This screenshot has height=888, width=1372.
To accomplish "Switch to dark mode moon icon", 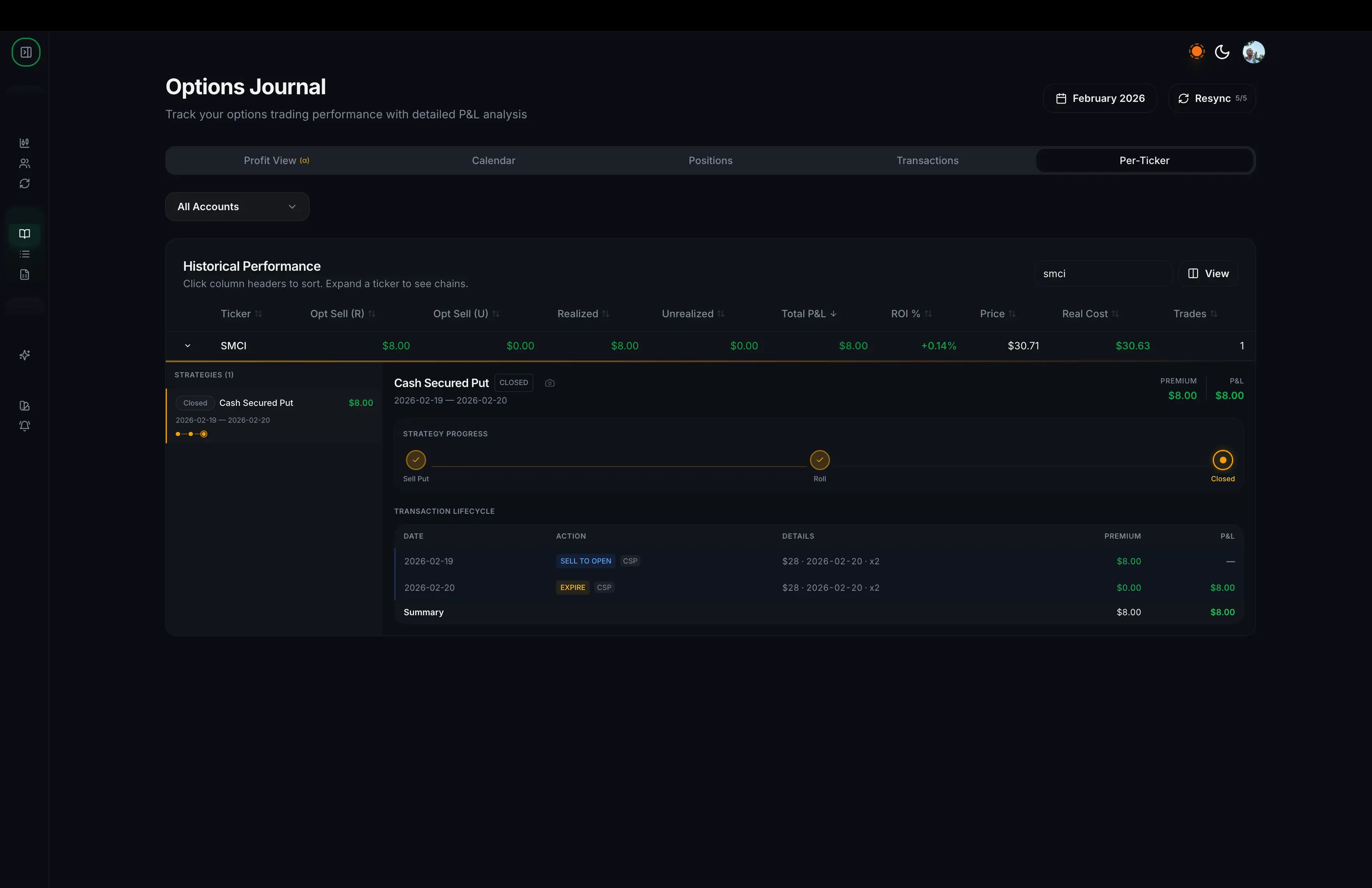I will tap(1222, 52).
